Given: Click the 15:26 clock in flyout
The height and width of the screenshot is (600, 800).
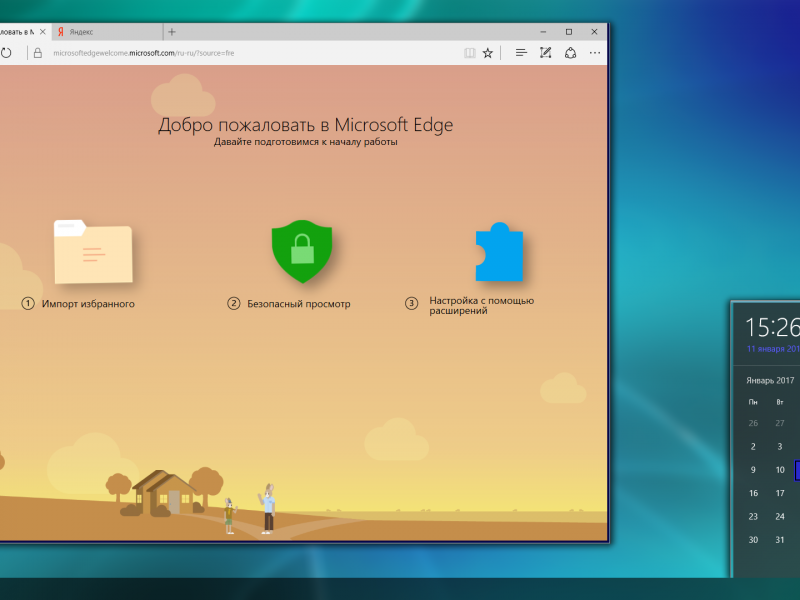Looking at the screenshot, I should [x=772, y=327].
